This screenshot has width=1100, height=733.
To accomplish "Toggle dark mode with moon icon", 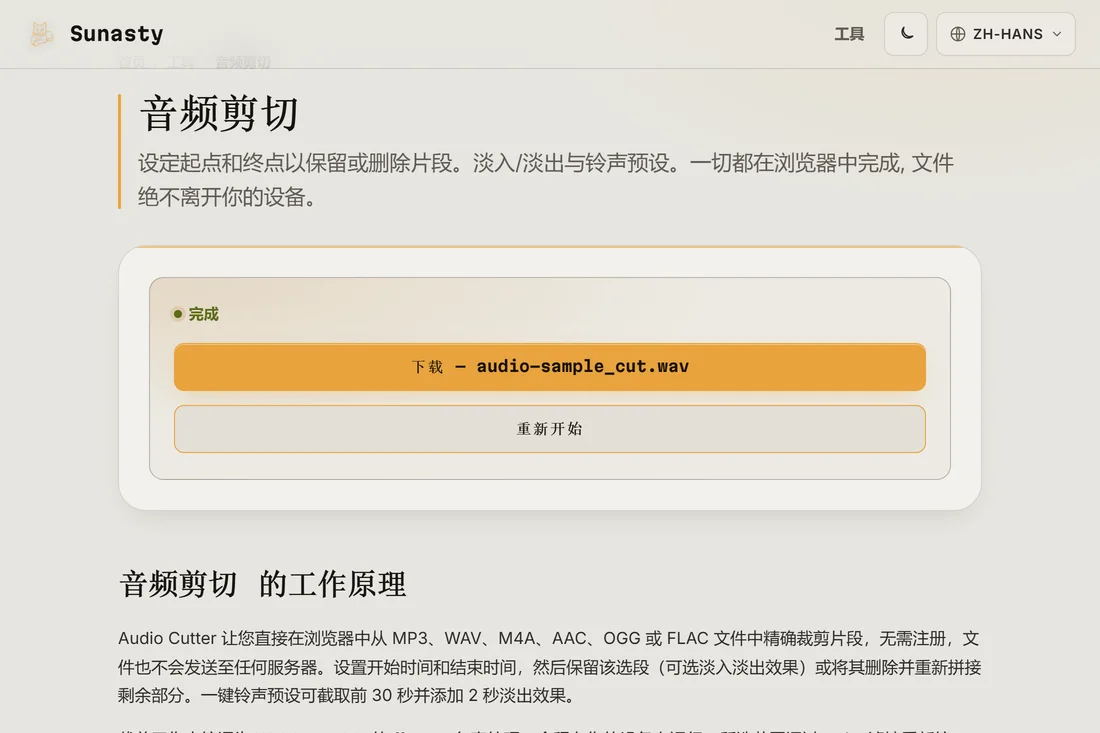I will [906, 34].
